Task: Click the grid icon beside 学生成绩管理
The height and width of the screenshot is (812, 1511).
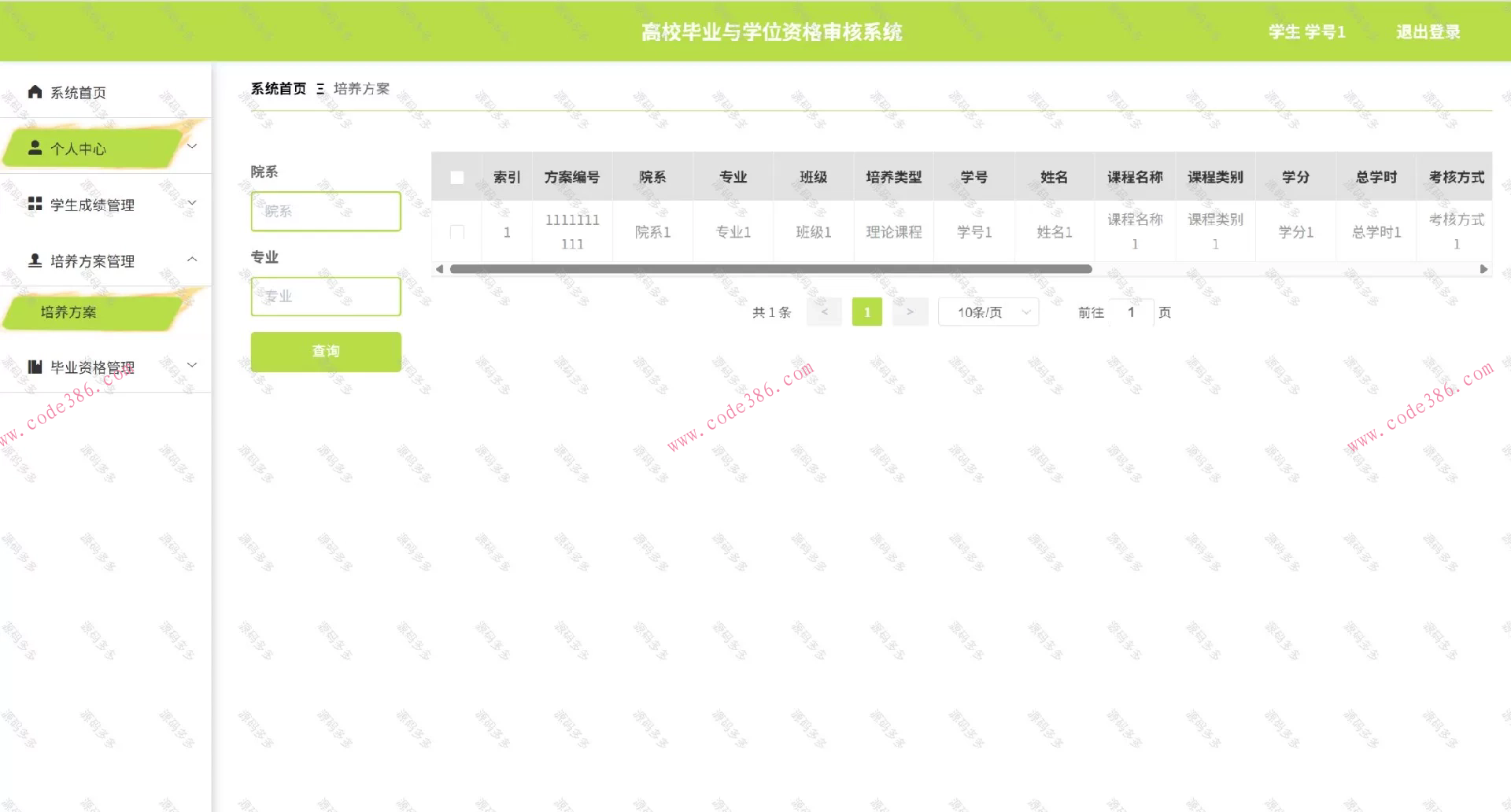Action: (34, 203)
